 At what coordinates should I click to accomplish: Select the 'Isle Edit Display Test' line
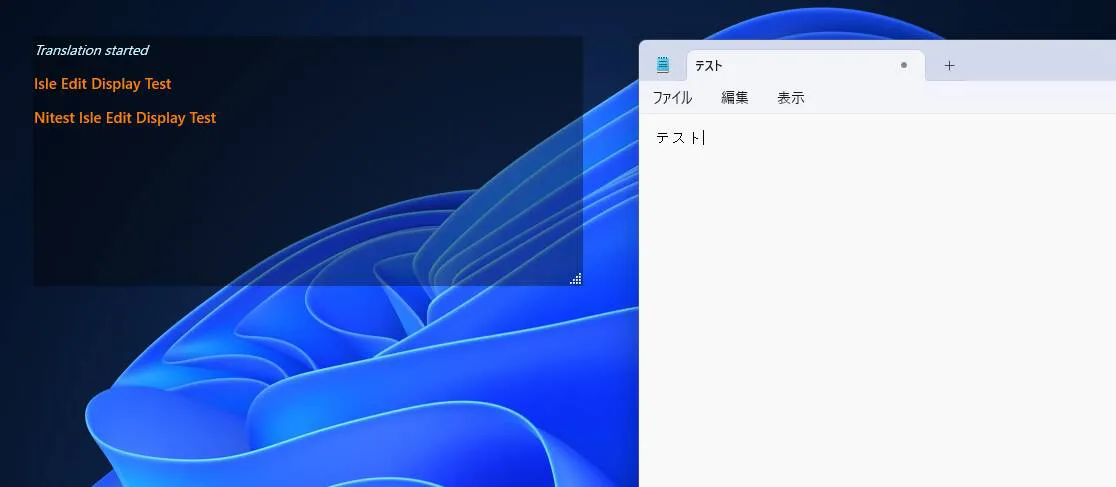pos(102,84)
